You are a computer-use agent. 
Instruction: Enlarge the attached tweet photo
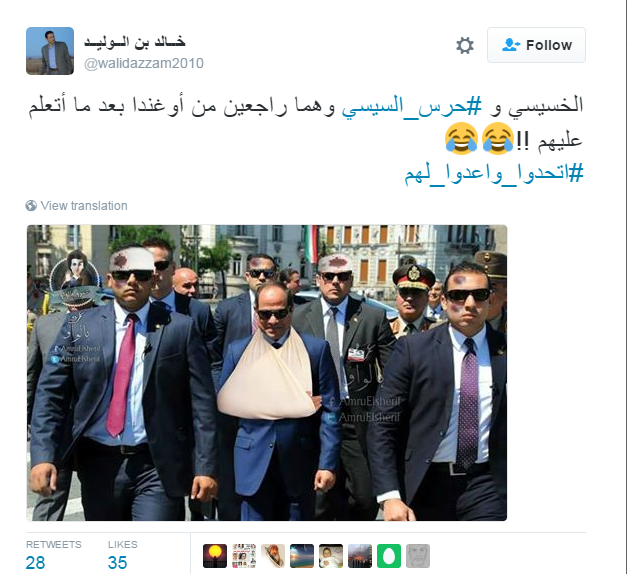267,373
